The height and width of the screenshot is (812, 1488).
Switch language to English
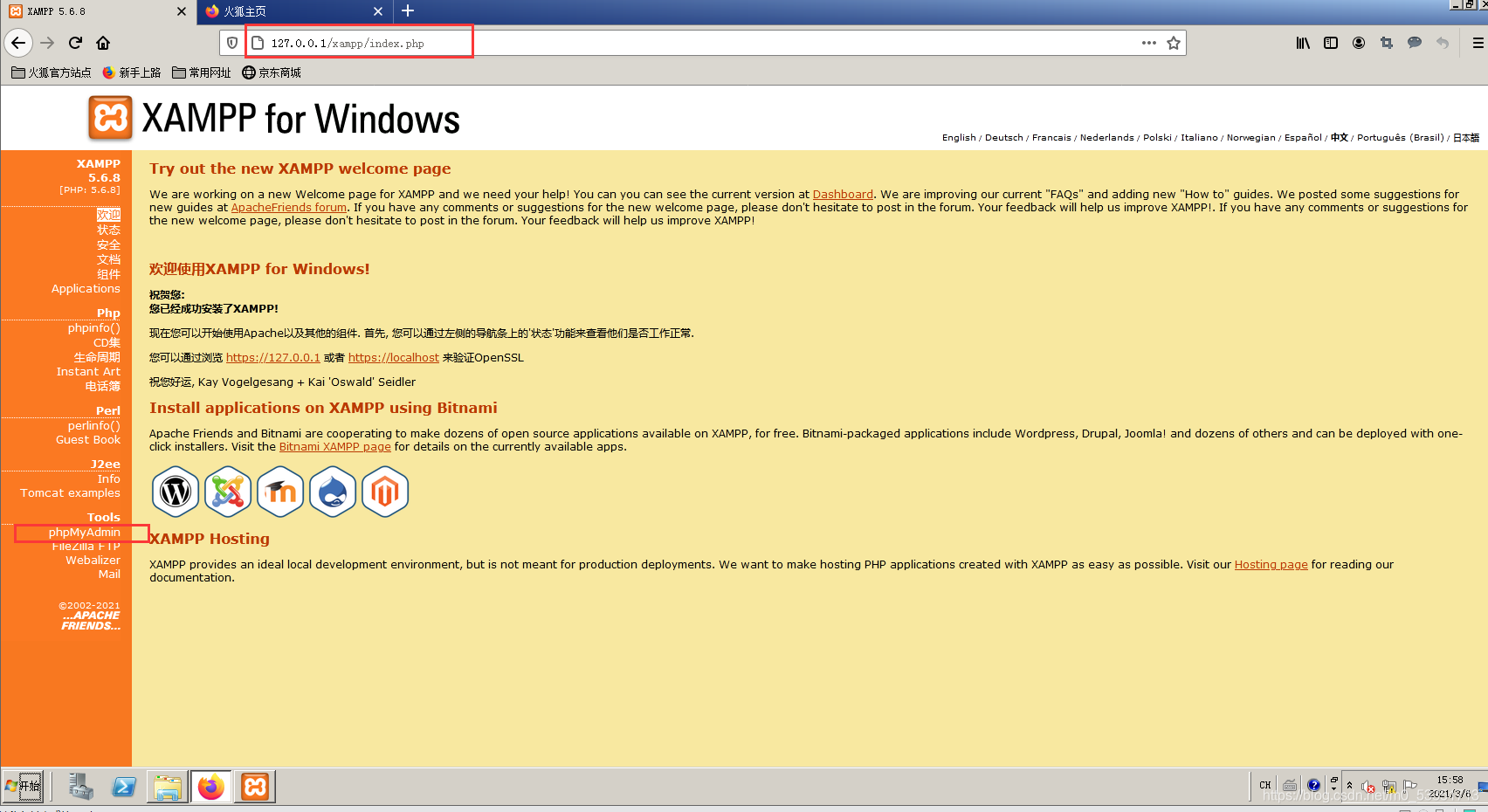[959, 138]
